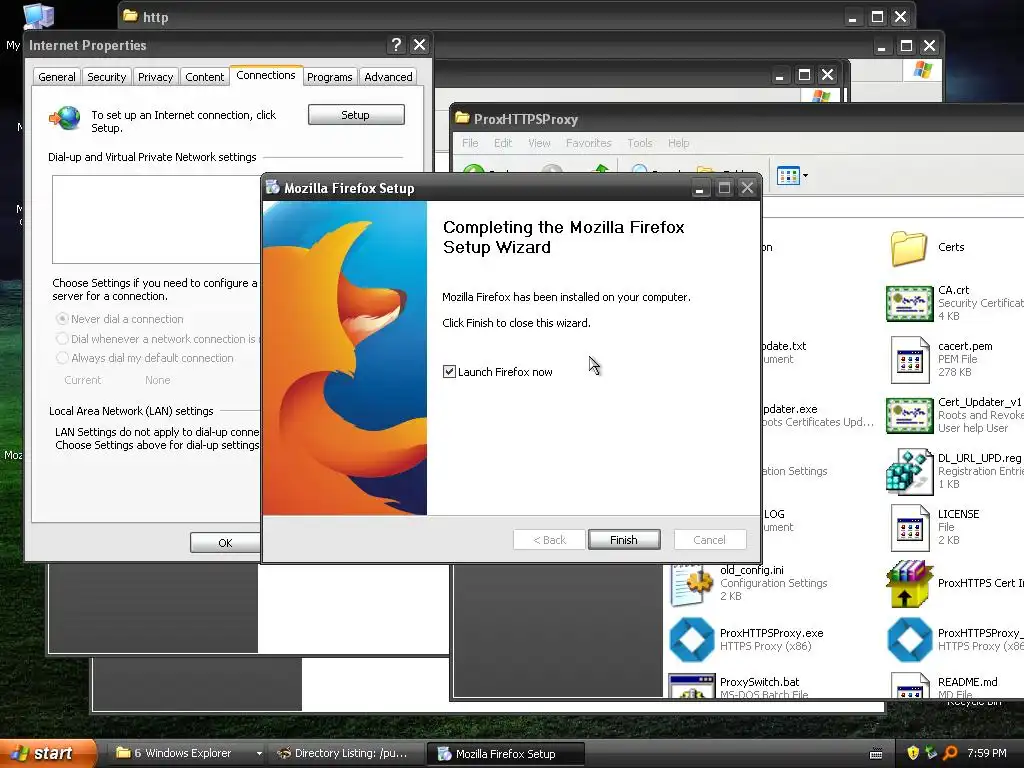Open Tools menu in ProxHTTPSProxy window
The height and width of the screenshot is (768, 1024).
[x=640, y=143]
